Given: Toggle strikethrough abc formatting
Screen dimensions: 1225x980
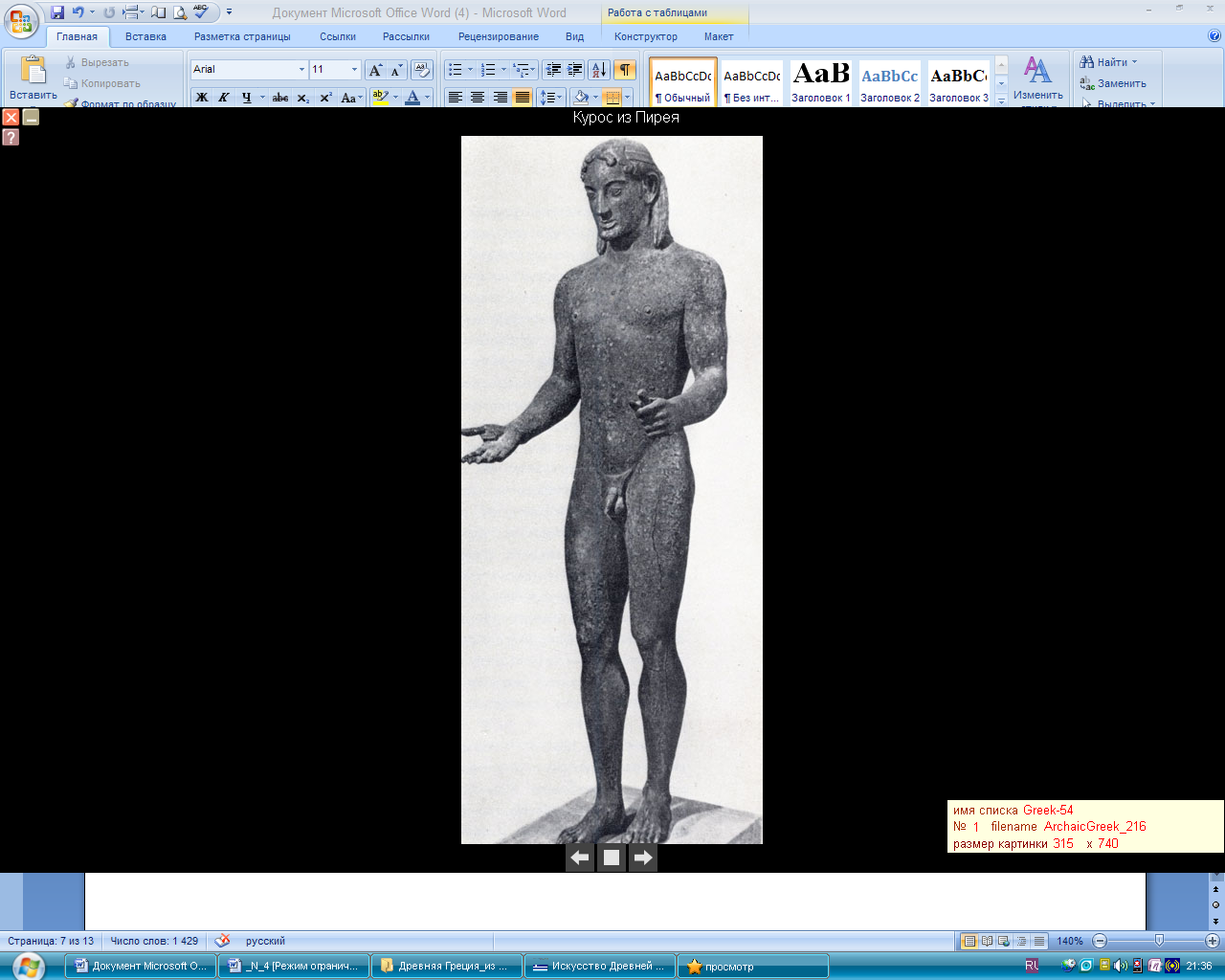Looking at the screenshot, I should pos(280,98).
